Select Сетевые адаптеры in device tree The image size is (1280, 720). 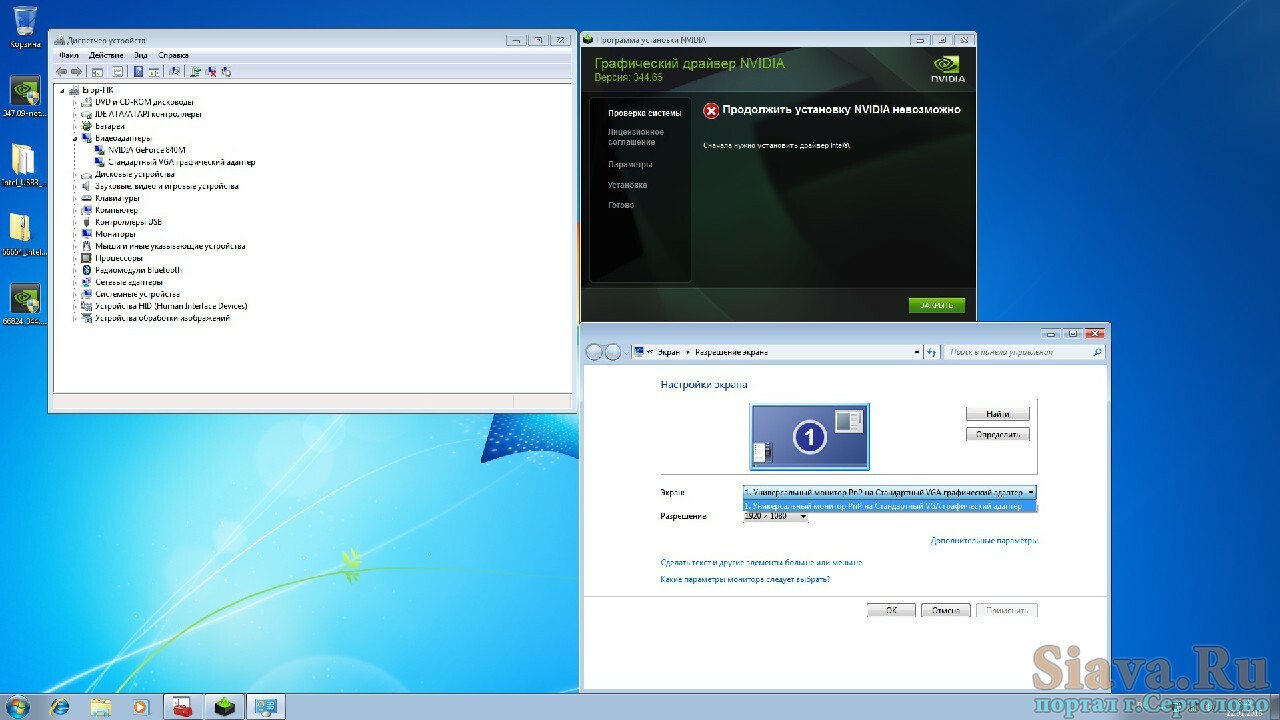(x=128, y=282)
